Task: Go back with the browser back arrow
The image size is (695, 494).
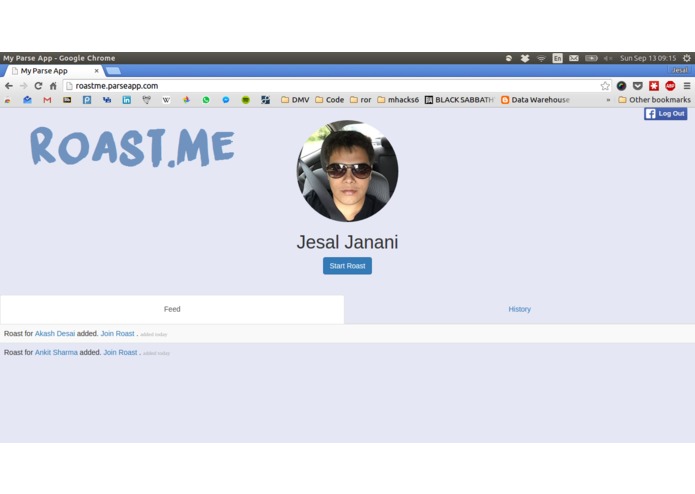Action: [9, 86]
